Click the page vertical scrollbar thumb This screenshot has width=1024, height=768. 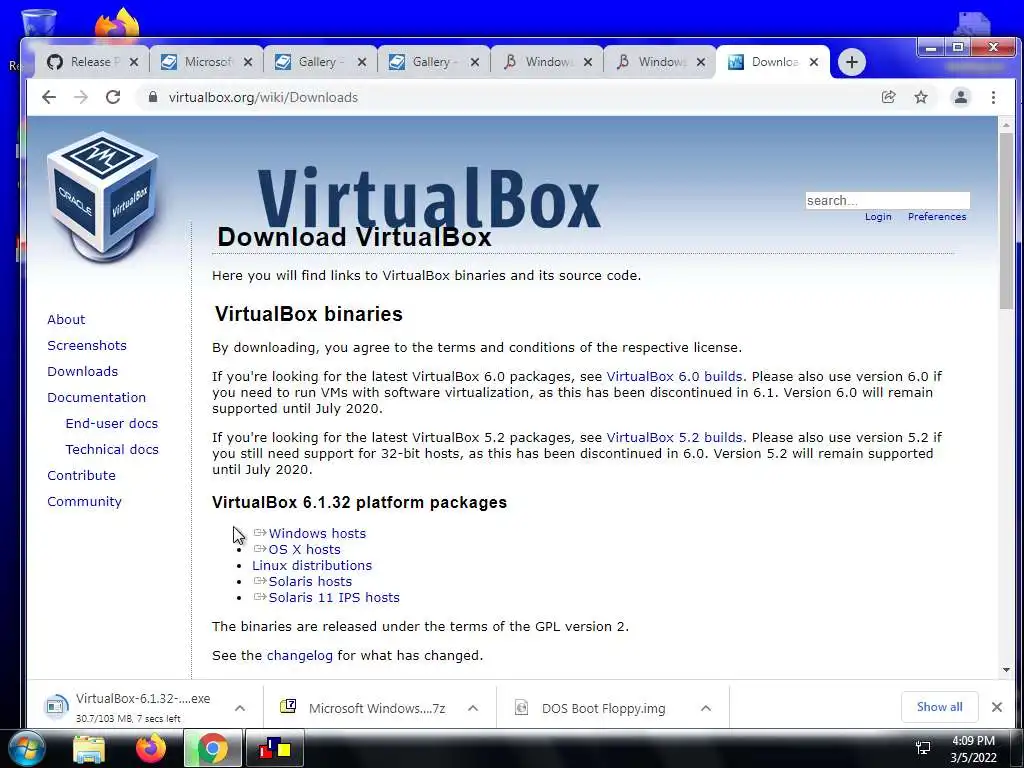1006,220
